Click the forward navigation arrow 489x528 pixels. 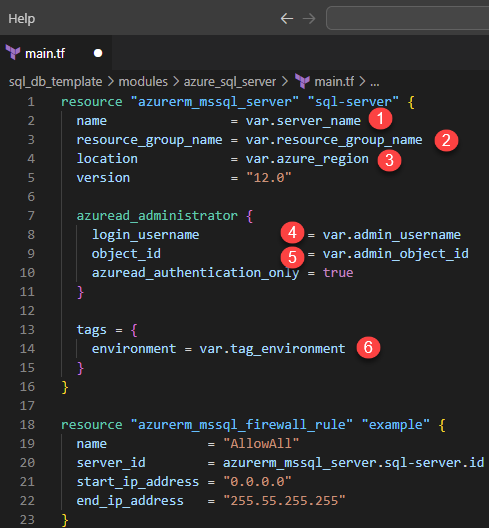pyautogui.click(x=309, y=19)
